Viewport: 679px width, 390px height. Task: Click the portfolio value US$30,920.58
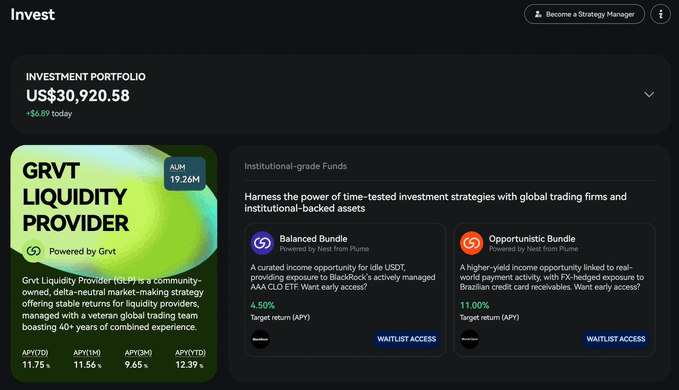78,96
